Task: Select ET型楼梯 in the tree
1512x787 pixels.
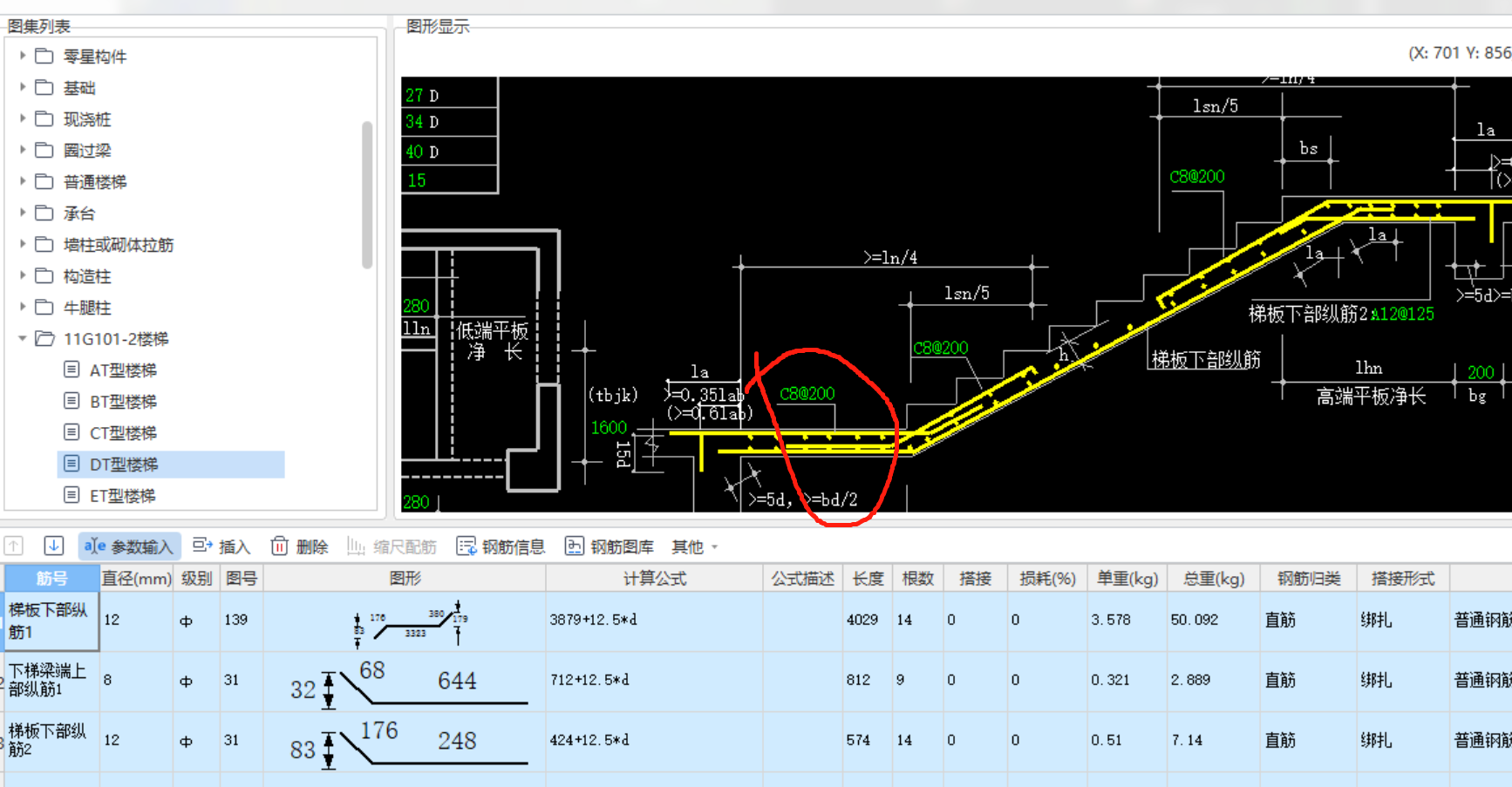Action: coord(123,496)
